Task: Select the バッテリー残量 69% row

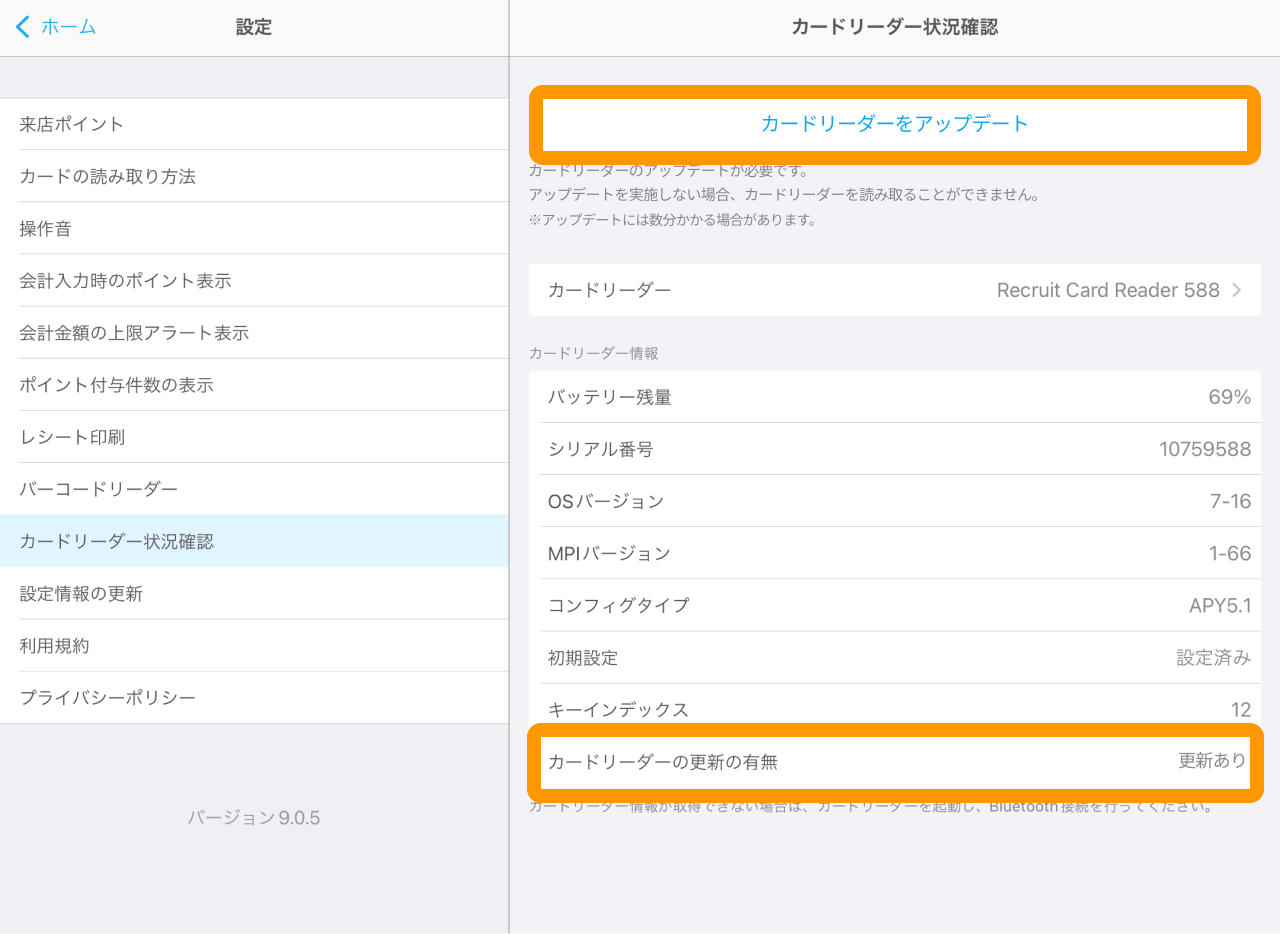Action: click(x=894, y=397)
